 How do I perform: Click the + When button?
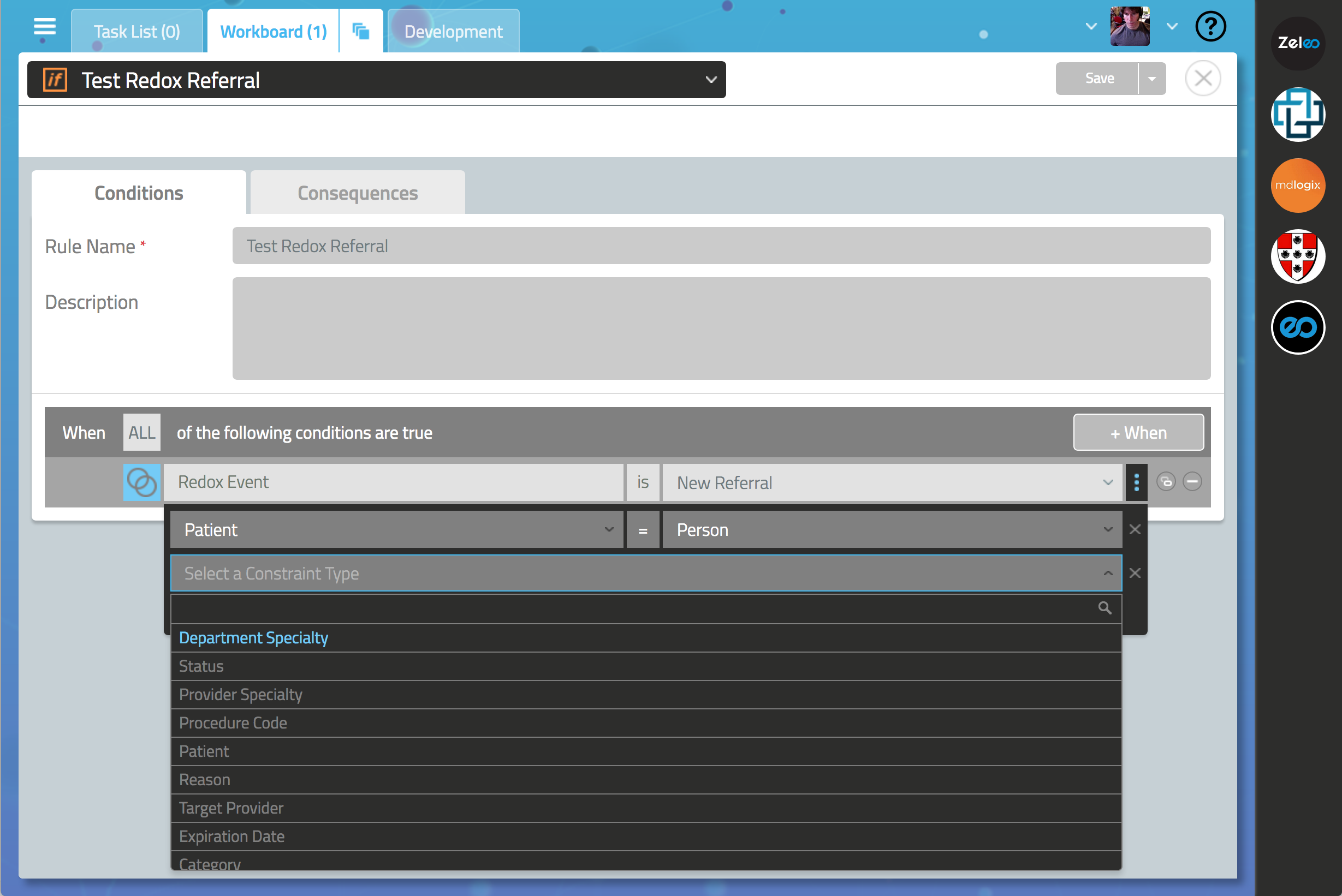1138,433
